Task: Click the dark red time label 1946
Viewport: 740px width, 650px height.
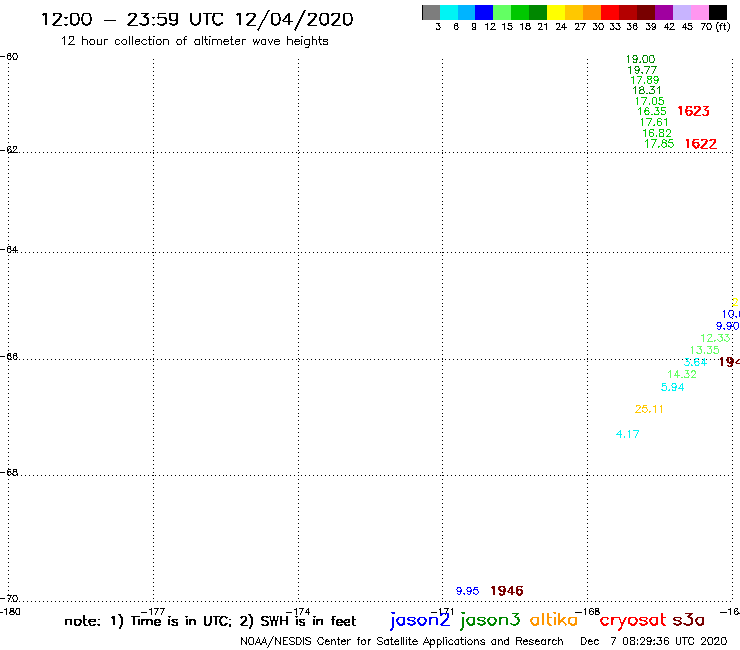Action: click(x=507, y=591)
